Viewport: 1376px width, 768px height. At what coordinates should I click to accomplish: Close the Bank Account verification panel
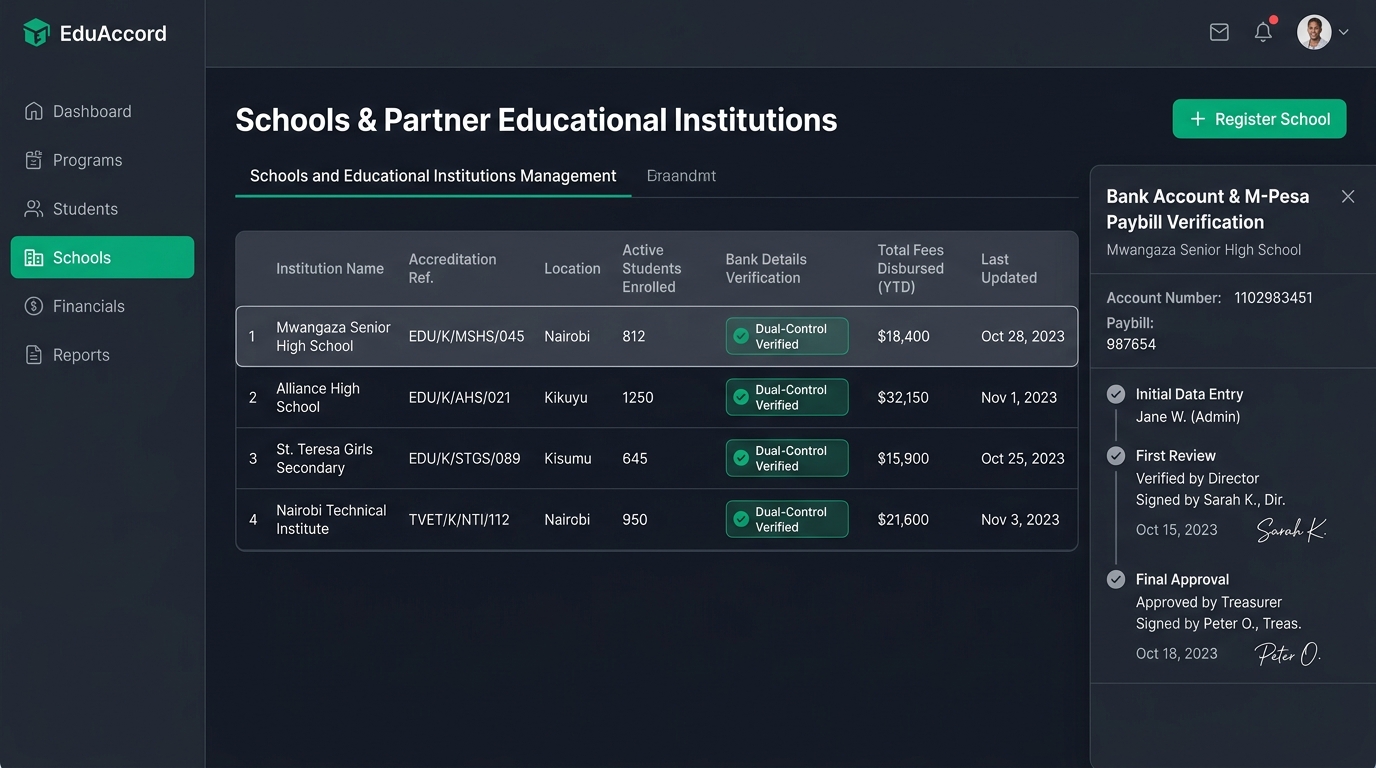[1348, 196]
